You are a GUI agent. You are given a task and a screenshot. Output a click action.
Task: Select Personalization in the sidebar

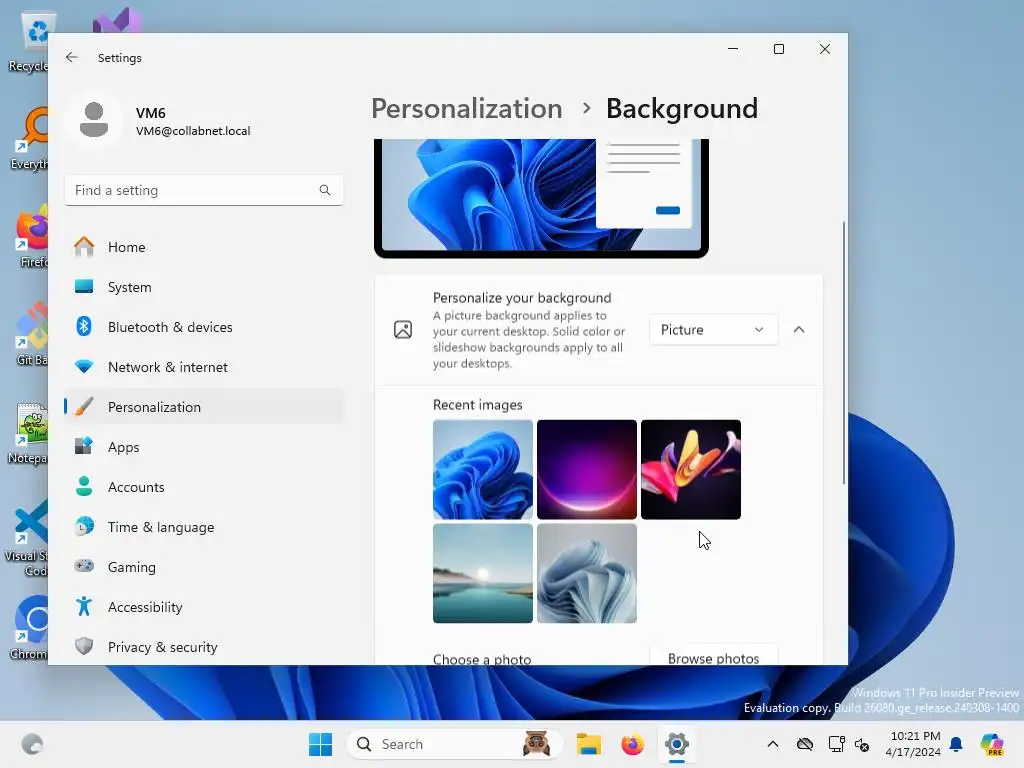204,407
